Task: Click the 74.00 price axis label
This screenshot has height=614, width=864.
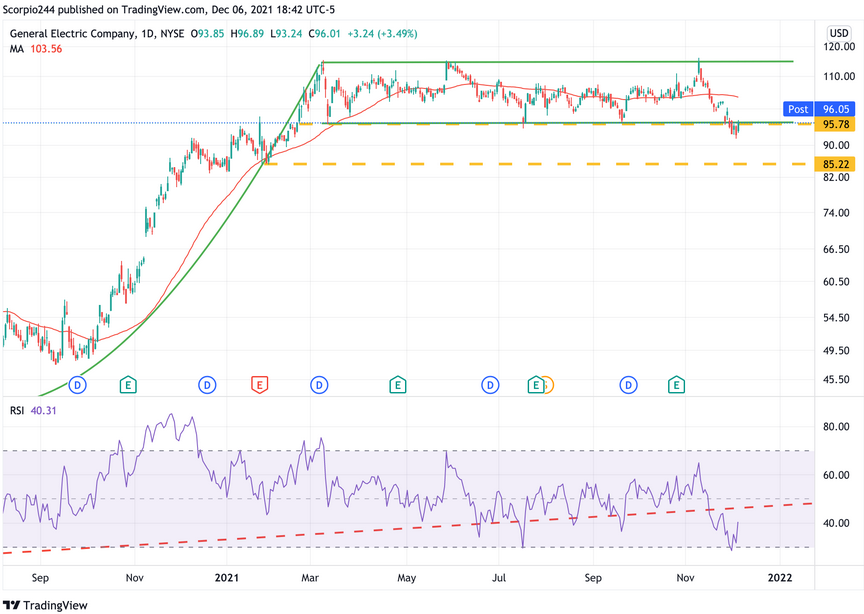Action: [836, 213]
